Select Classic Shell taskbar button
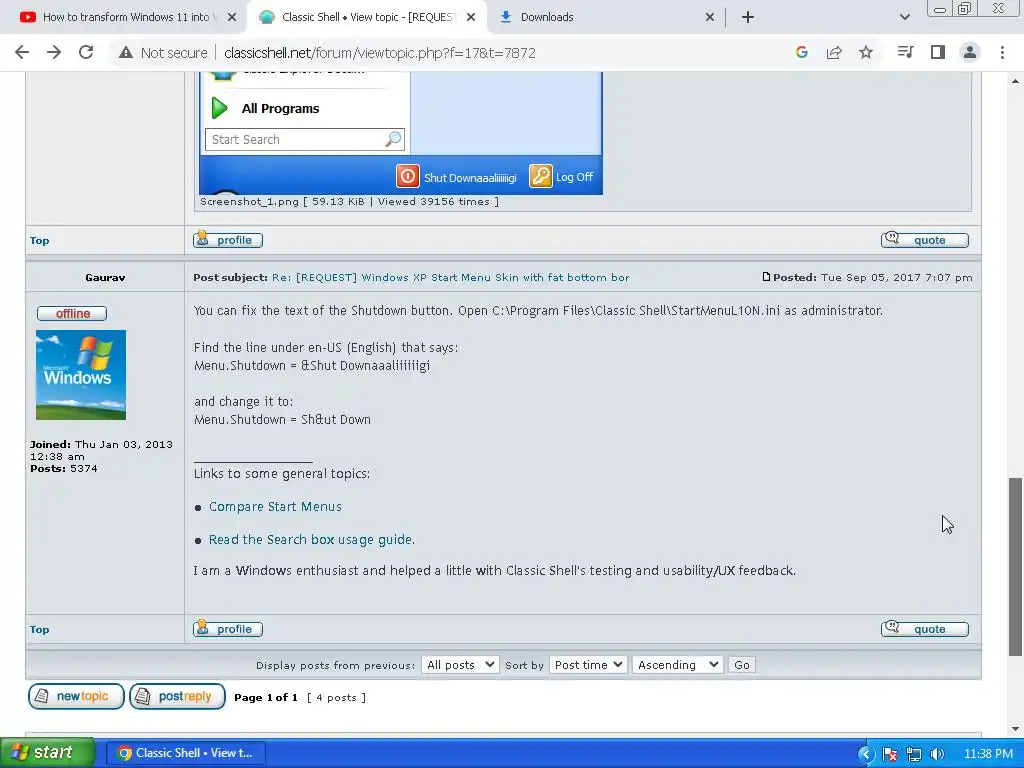1024x768 pixels. [x=185, y=753]
